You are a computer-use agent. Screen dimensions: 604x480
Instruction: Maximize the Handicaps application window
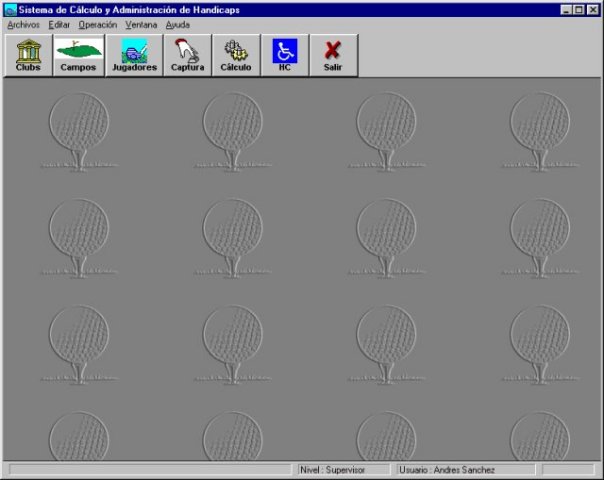point(579,9)
